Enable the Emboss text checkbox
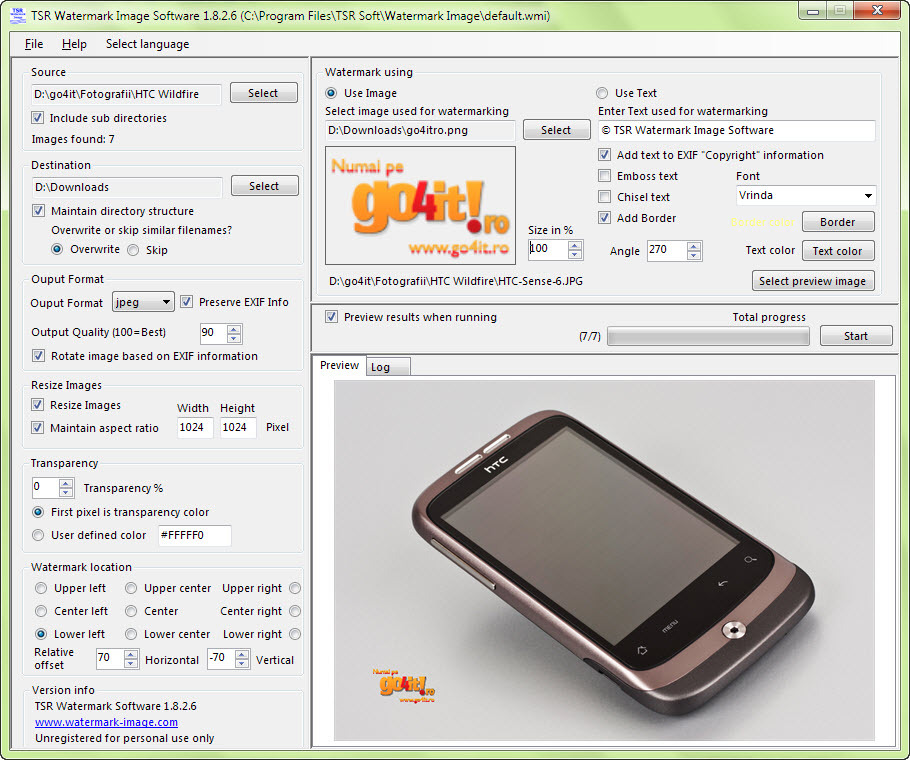This screenshot has height=760, width=910. click(604, 176)
